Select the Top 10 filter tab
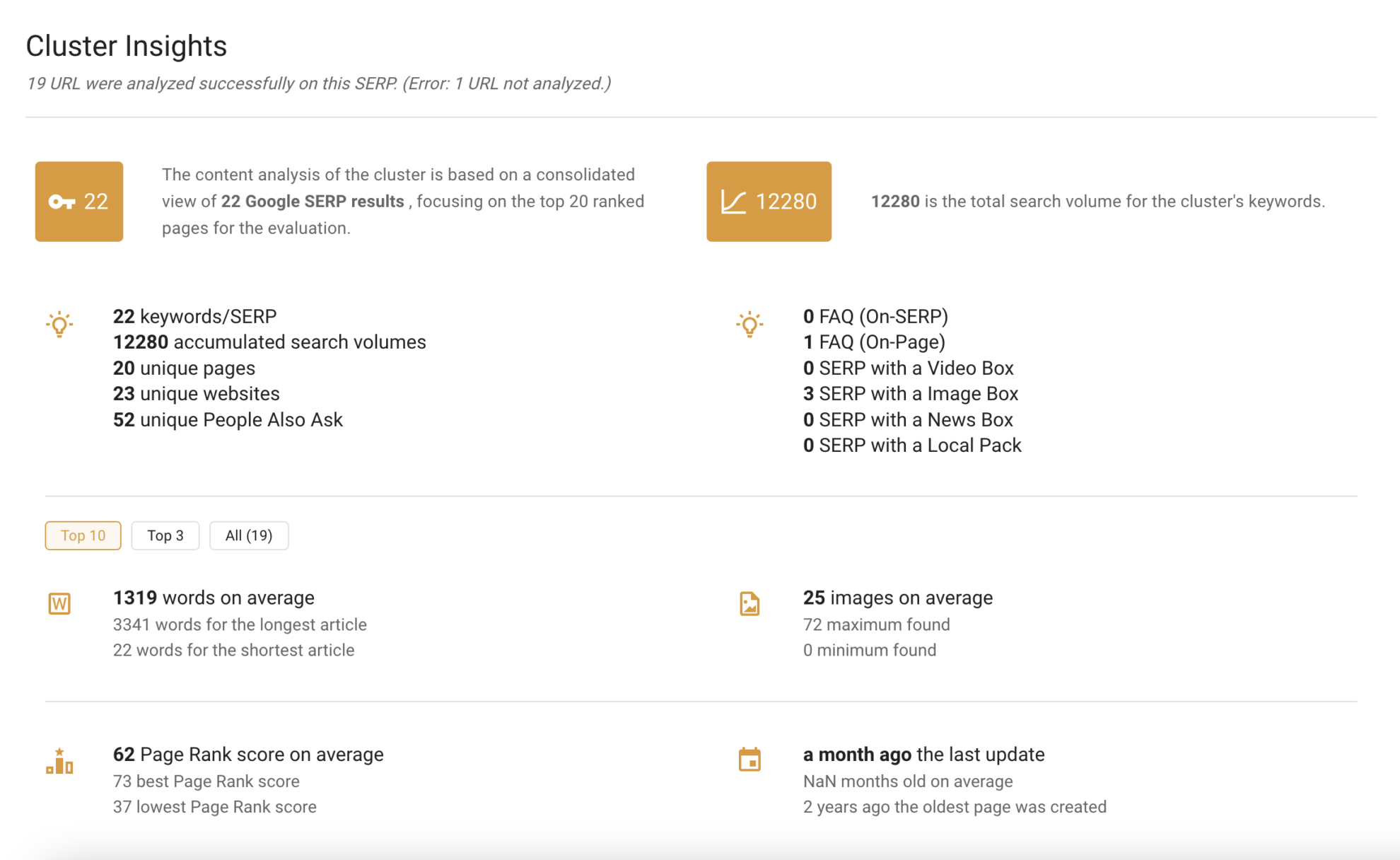The width and height of the screenshot is (1400, 860). point(83,535)
